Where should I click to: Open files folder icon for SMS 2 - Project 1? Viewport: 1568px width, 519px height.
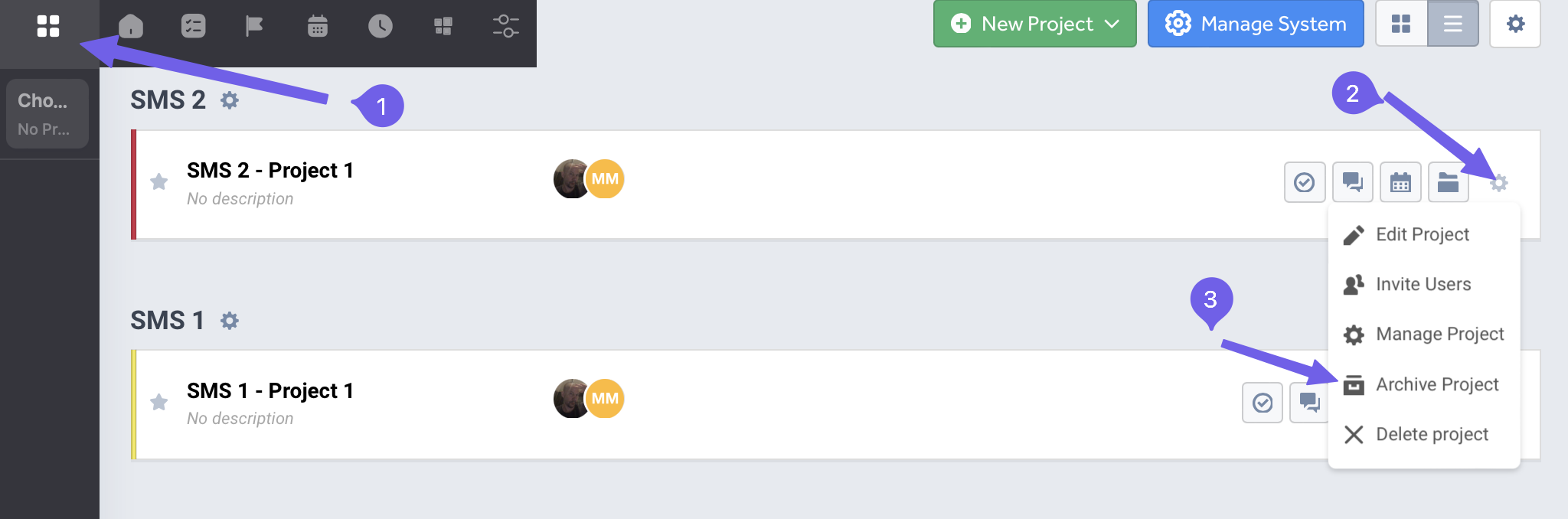(x=1447, y=182)
